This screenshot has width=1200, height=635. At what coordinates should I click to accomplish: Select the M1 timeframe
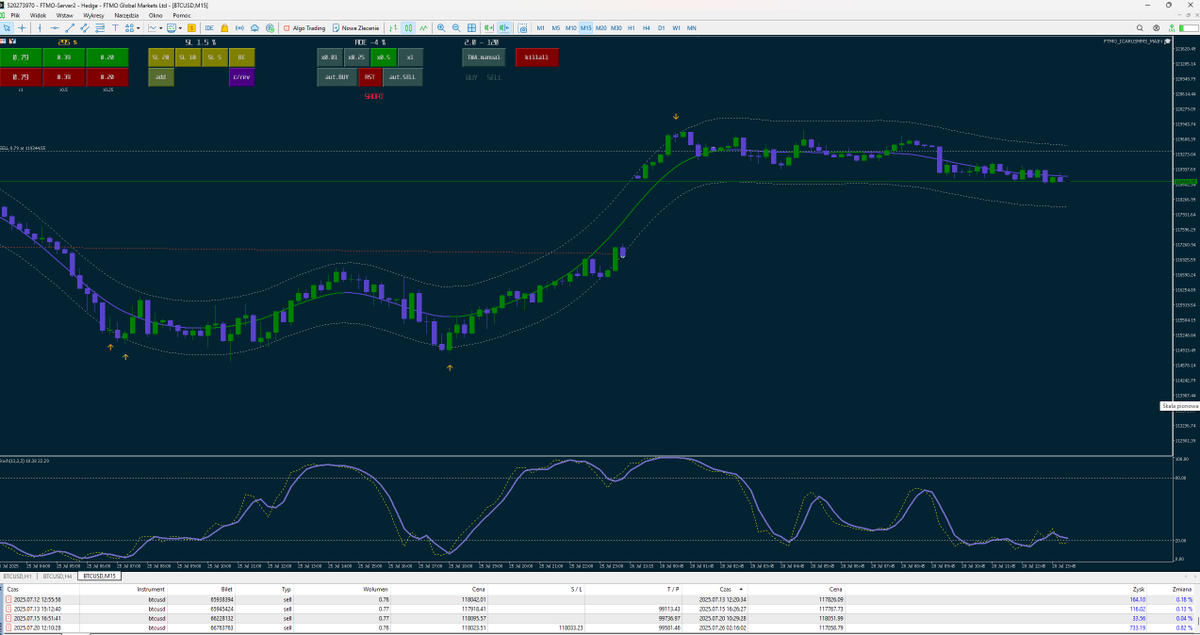tap(540, 28)
